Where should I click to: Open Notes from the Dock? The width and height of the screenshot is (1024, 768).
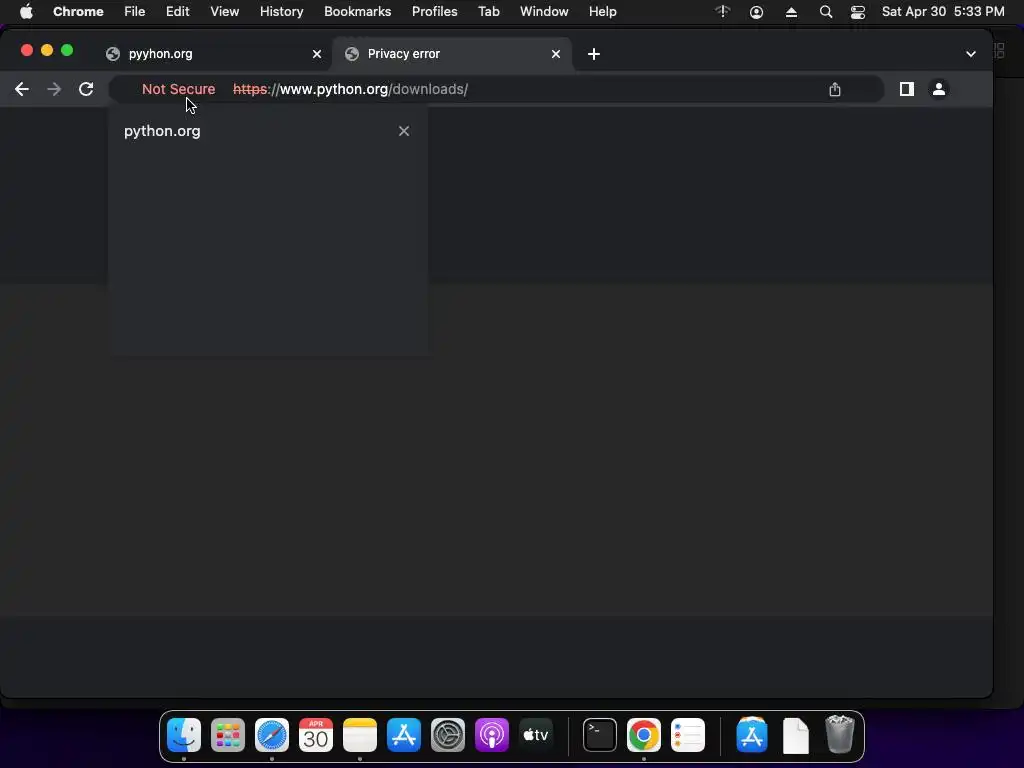tap(360, 735)
